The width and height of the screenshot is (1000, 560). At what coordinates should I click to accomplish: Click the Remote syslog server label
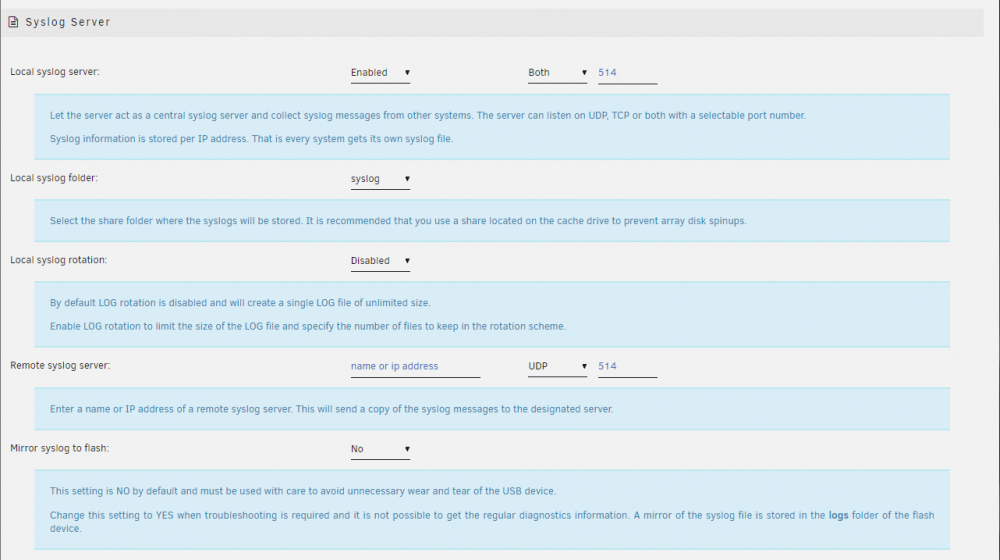[x=60, y=365]
